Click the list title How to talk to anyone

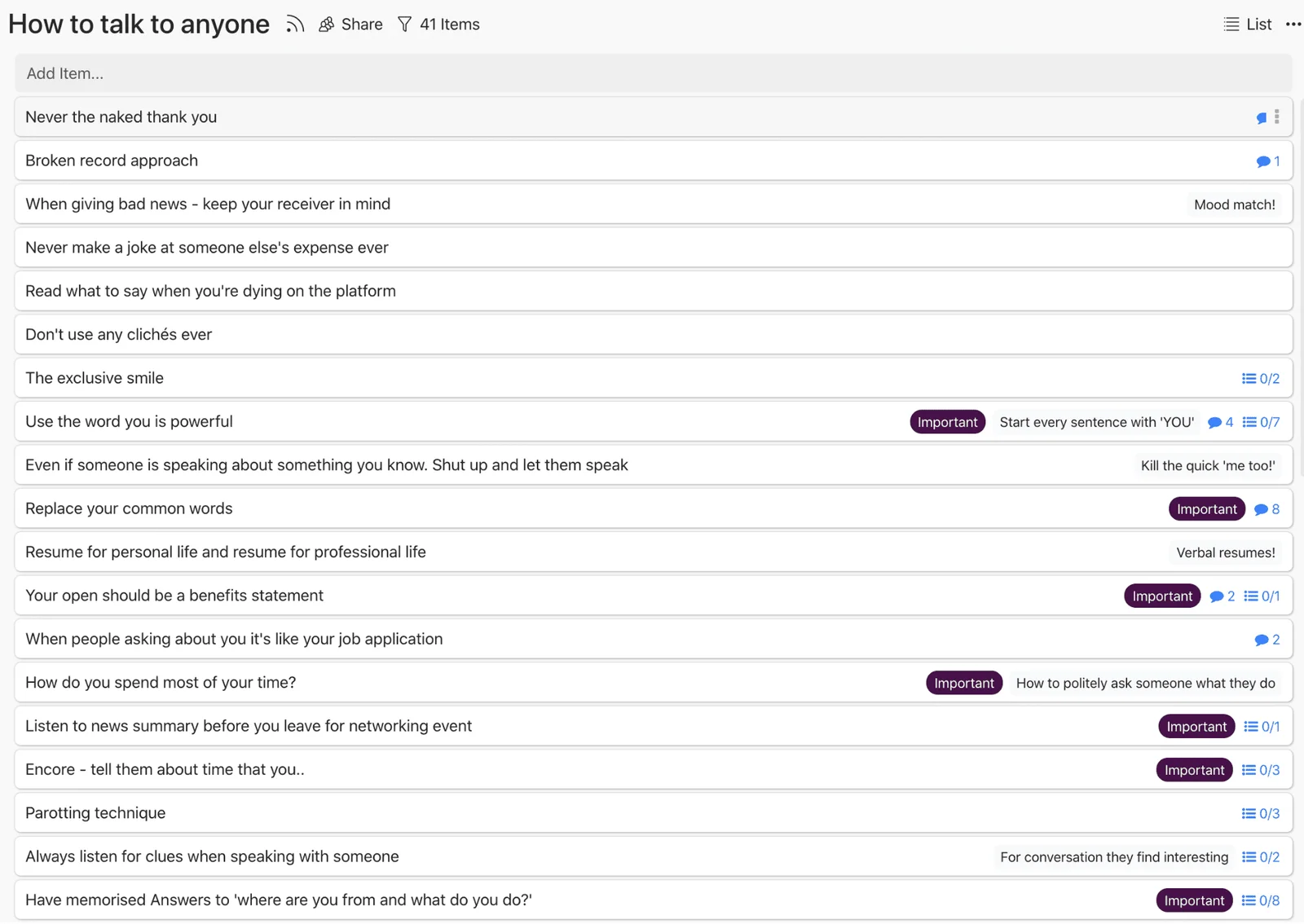pyautogui.click(x=139, y=24)
